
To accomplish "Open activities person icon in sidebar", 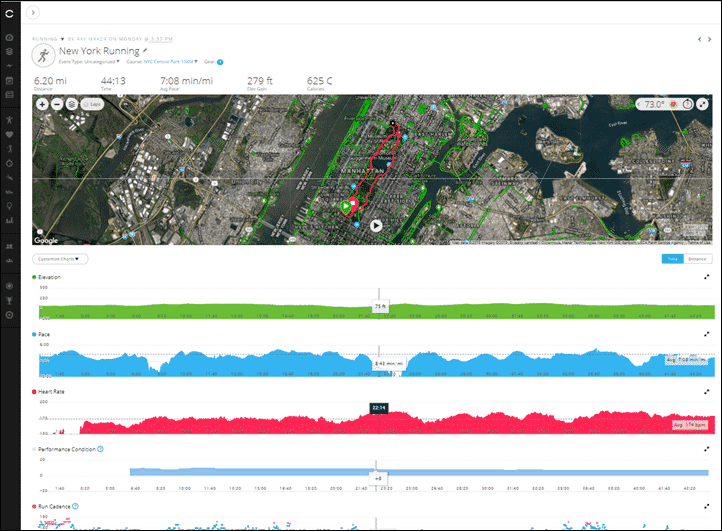I will pos(10,120).
